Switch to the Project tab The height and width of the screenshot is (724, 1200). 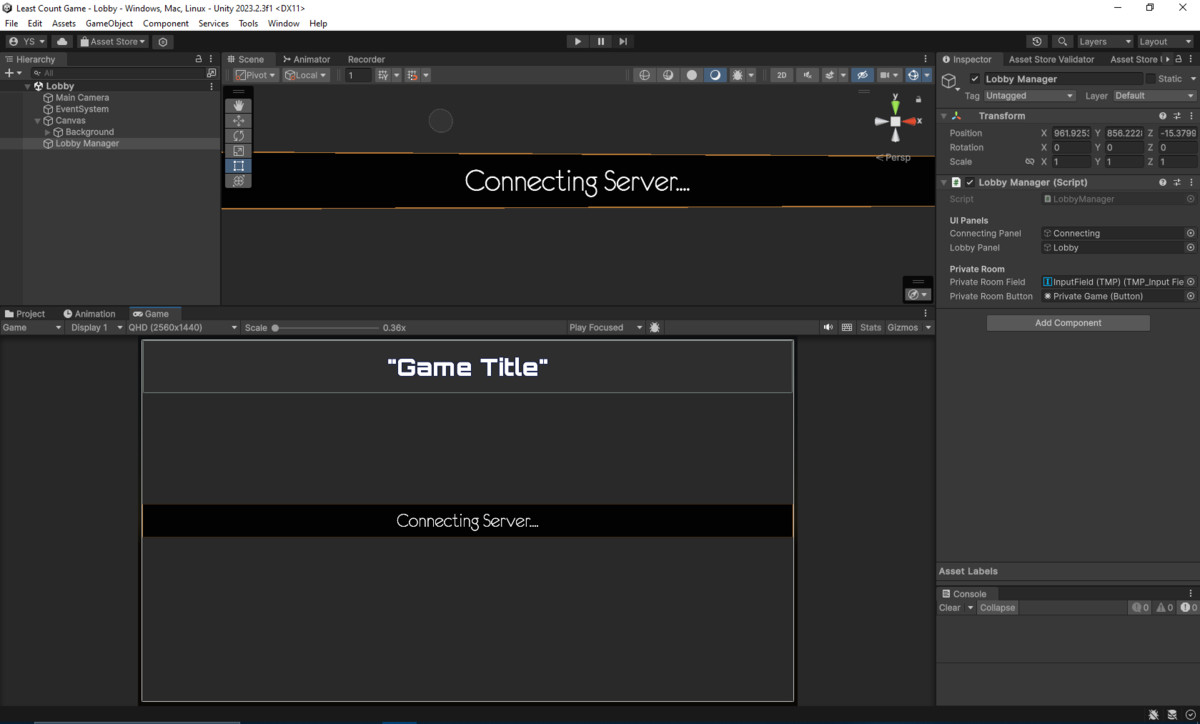point(25,313)
